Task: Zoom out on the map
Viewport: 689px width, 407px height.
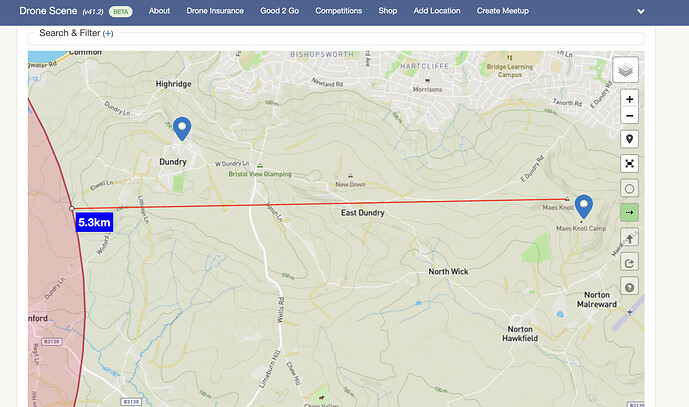Action: (629, 116)
